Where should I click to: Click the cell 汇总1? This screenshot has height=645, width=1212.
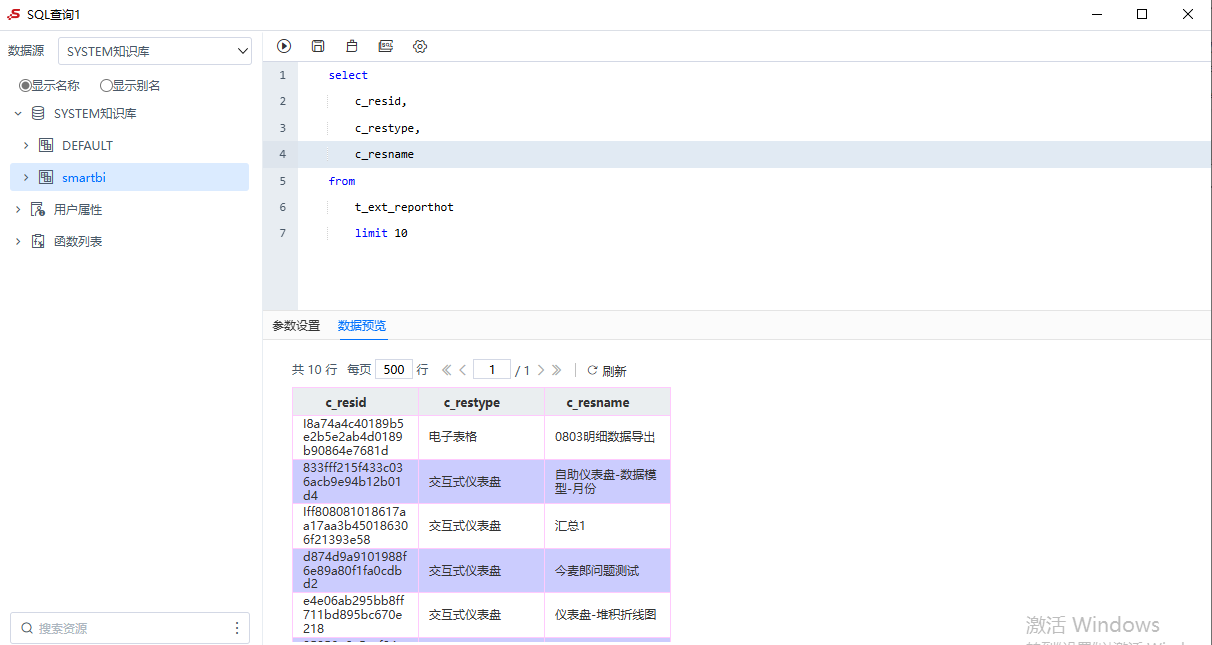tap(608, 525)
